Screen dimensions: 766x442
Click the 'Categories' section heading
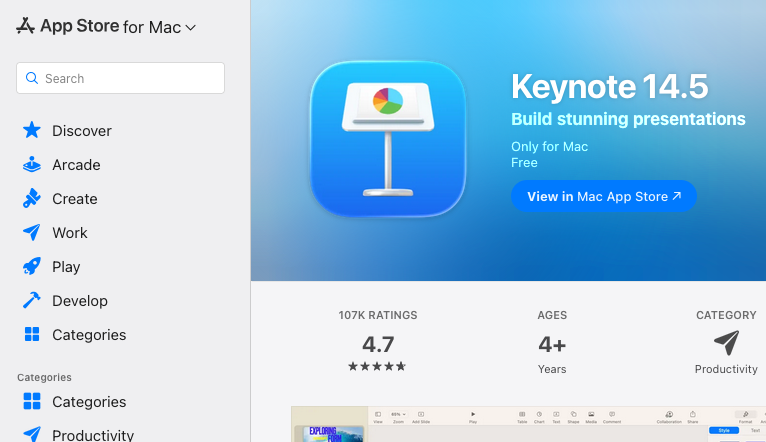tap(44, 378)
